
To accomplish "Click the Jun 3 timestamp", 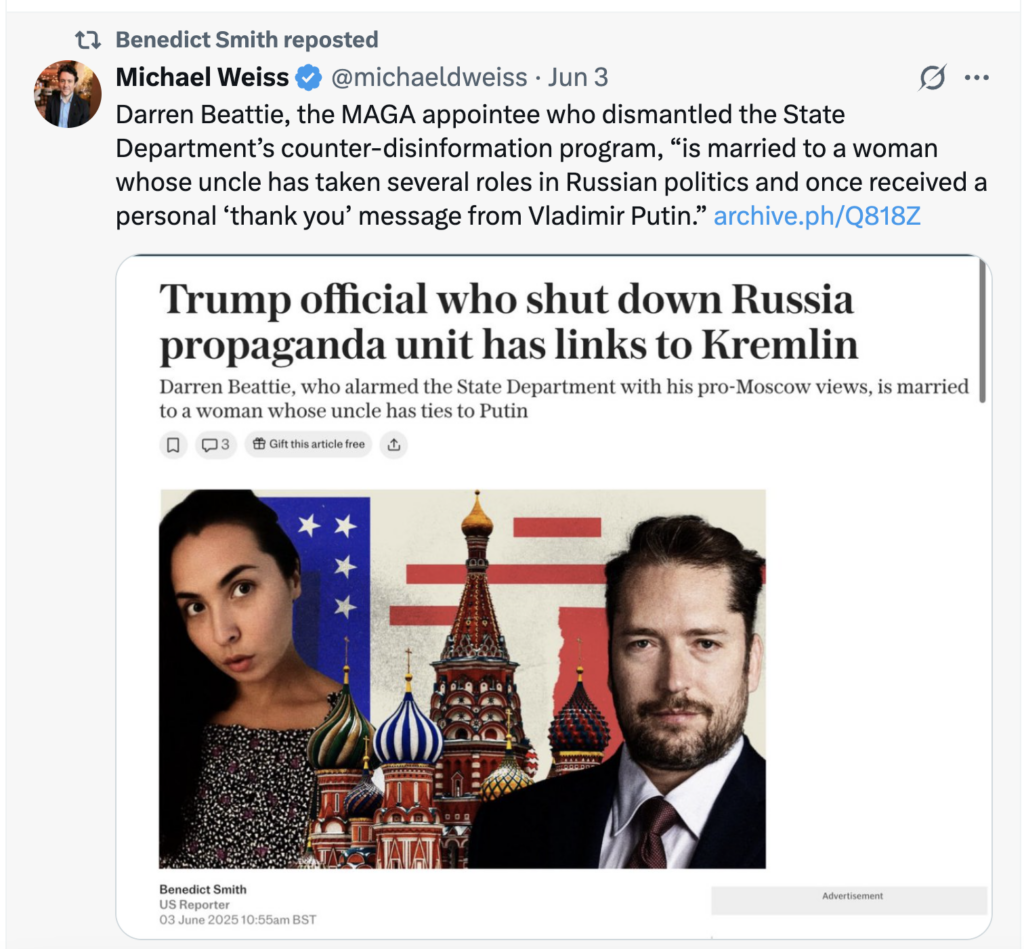I will coord(578,77).
